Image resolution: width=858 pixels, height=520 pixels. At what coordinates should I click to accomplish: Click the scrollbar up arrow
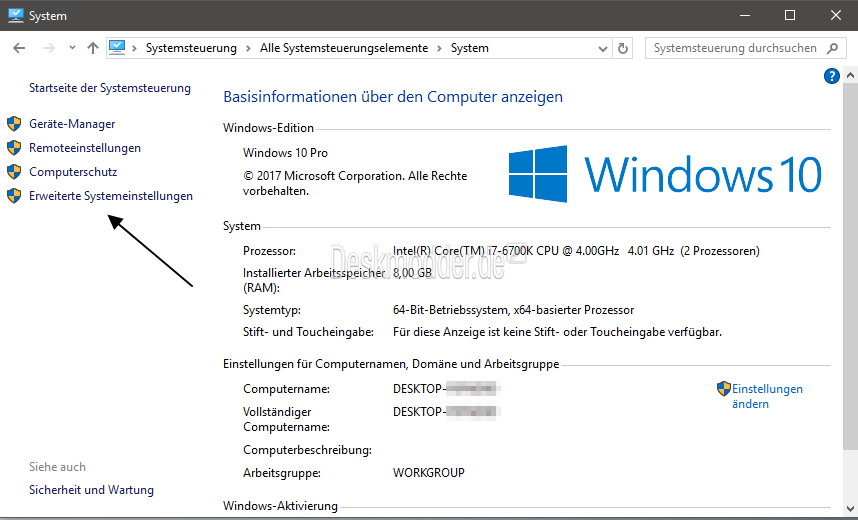(x=850, y=76)
